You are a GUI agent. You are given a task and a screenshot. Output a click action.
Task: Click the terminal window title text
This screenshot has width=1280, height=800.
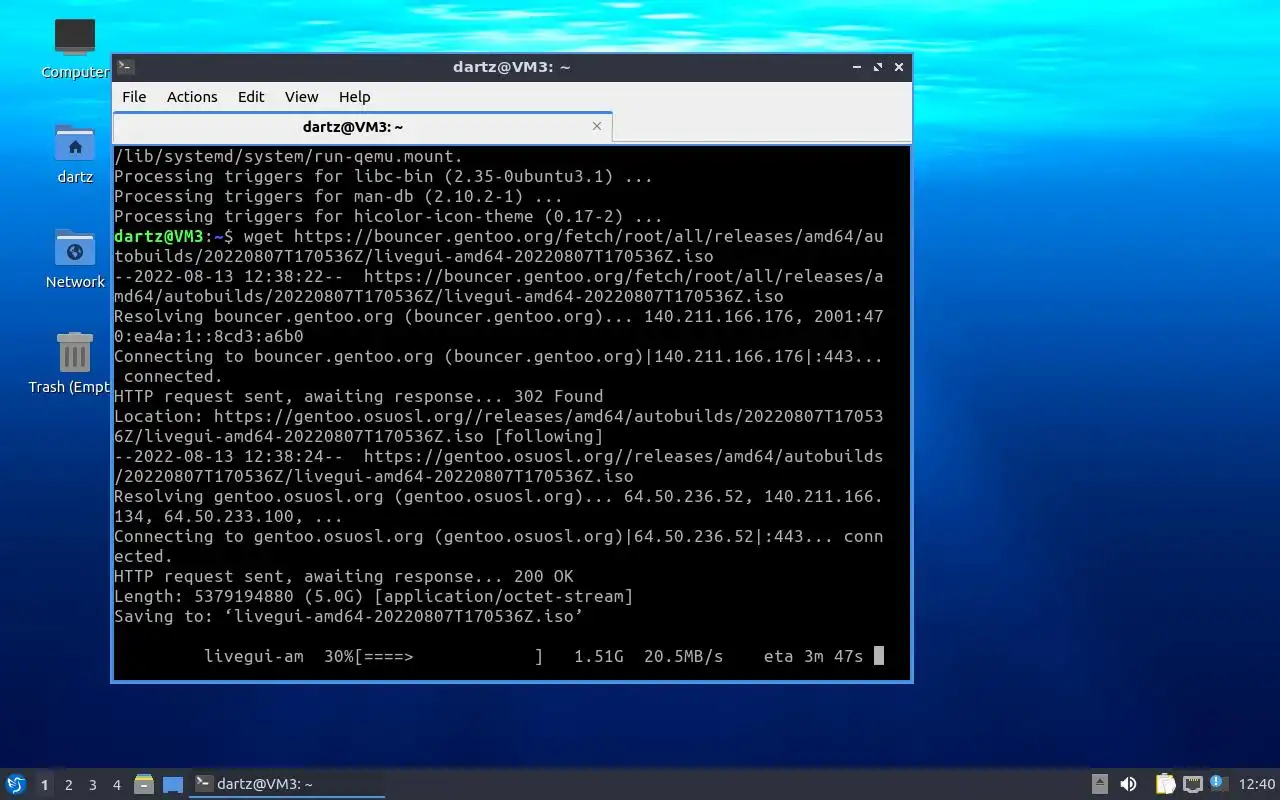pyautogui.click(x=512, y=67)
